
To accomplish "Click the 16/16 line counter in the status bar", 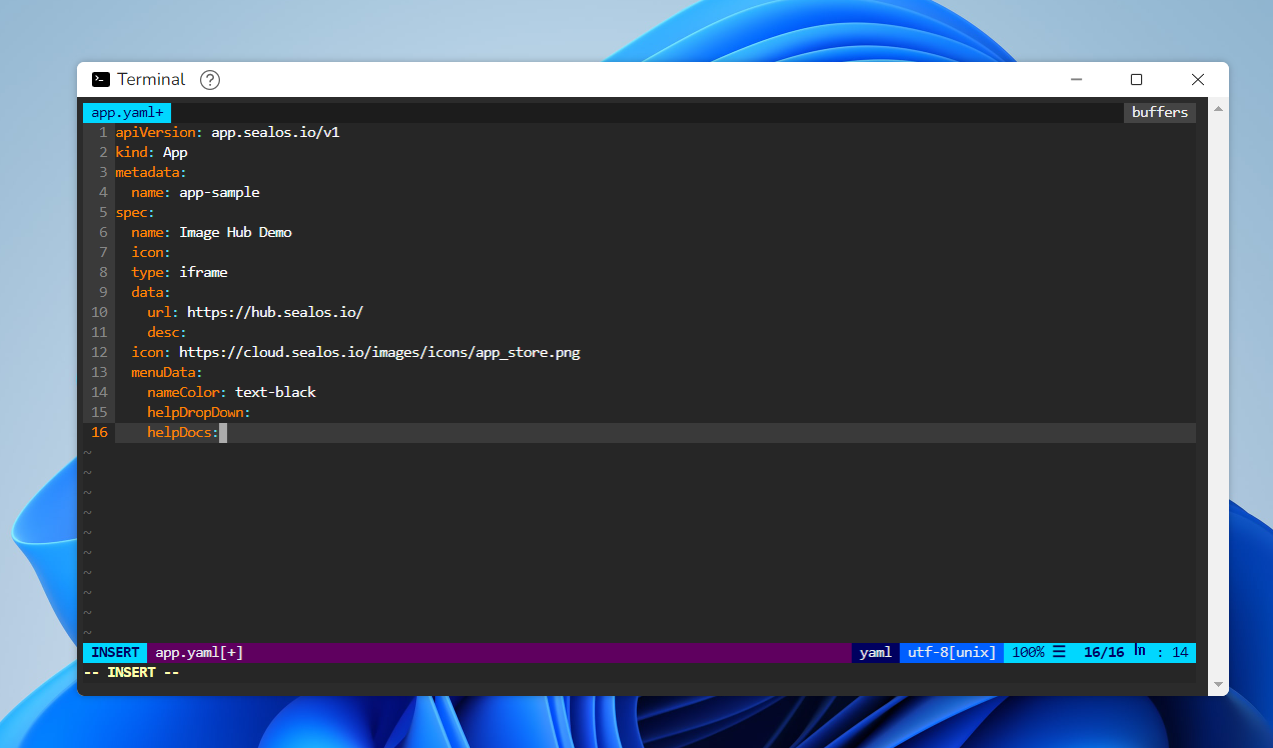I will (1103, 652).
